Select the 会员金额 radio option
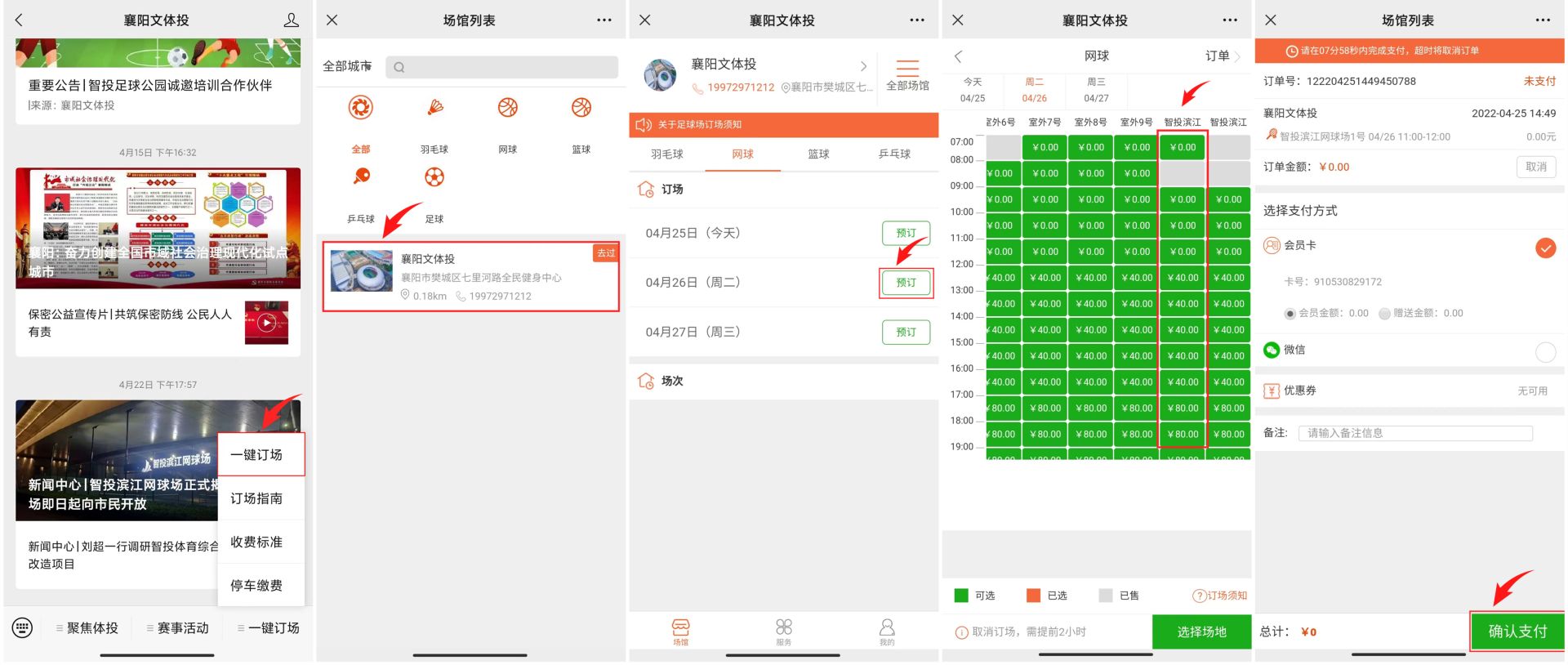 [x=1290, y=314]
